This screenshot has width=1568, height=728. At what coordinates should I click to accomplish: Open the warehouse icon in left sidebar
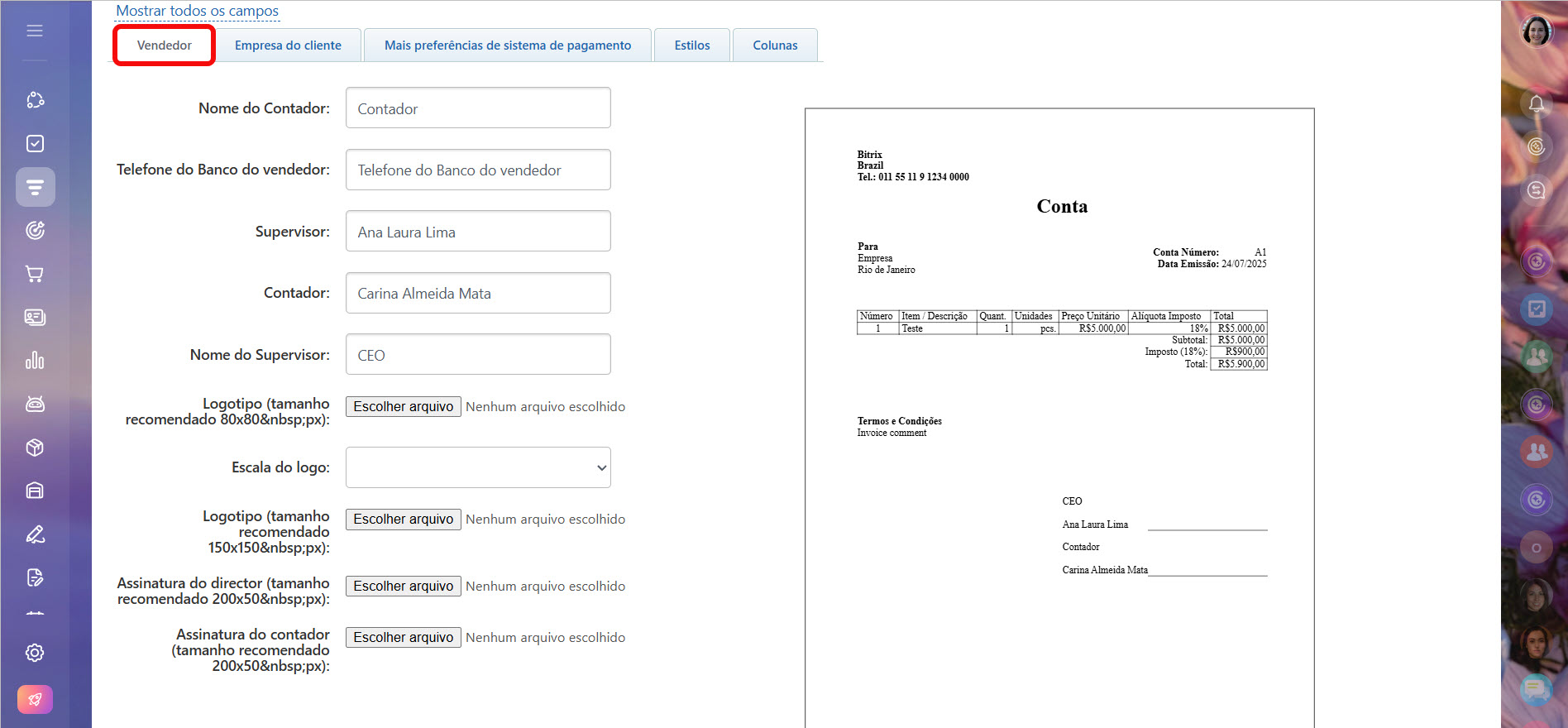(35, 491)
